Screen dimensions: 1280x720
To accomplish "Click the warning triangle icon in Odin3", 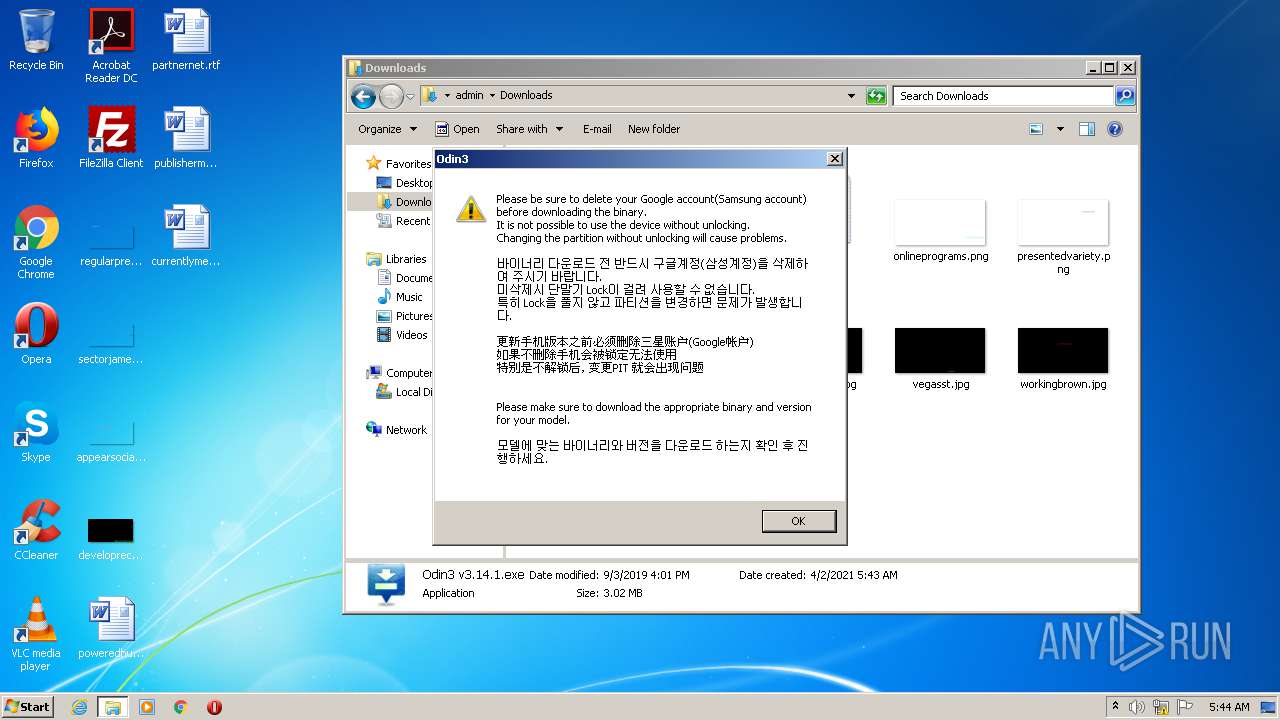I will [471, 209].
